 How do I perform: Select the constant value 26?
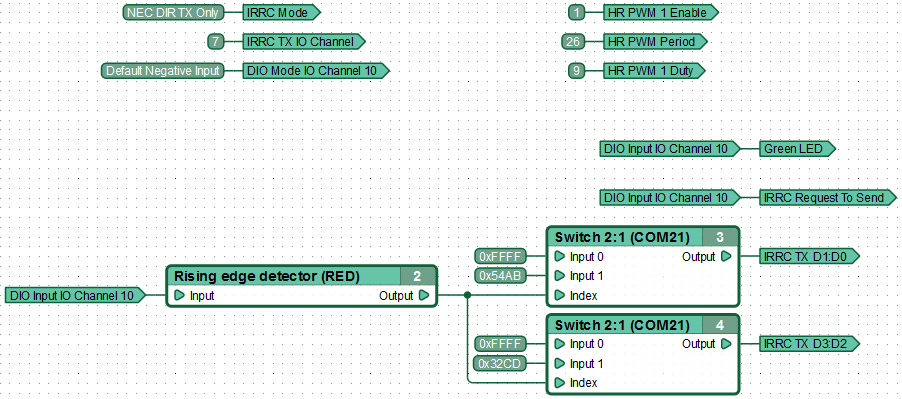point(573,41)
